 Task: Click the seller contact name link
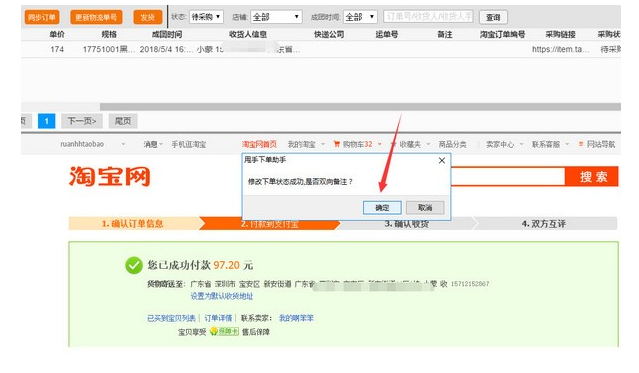coord(296,318)
